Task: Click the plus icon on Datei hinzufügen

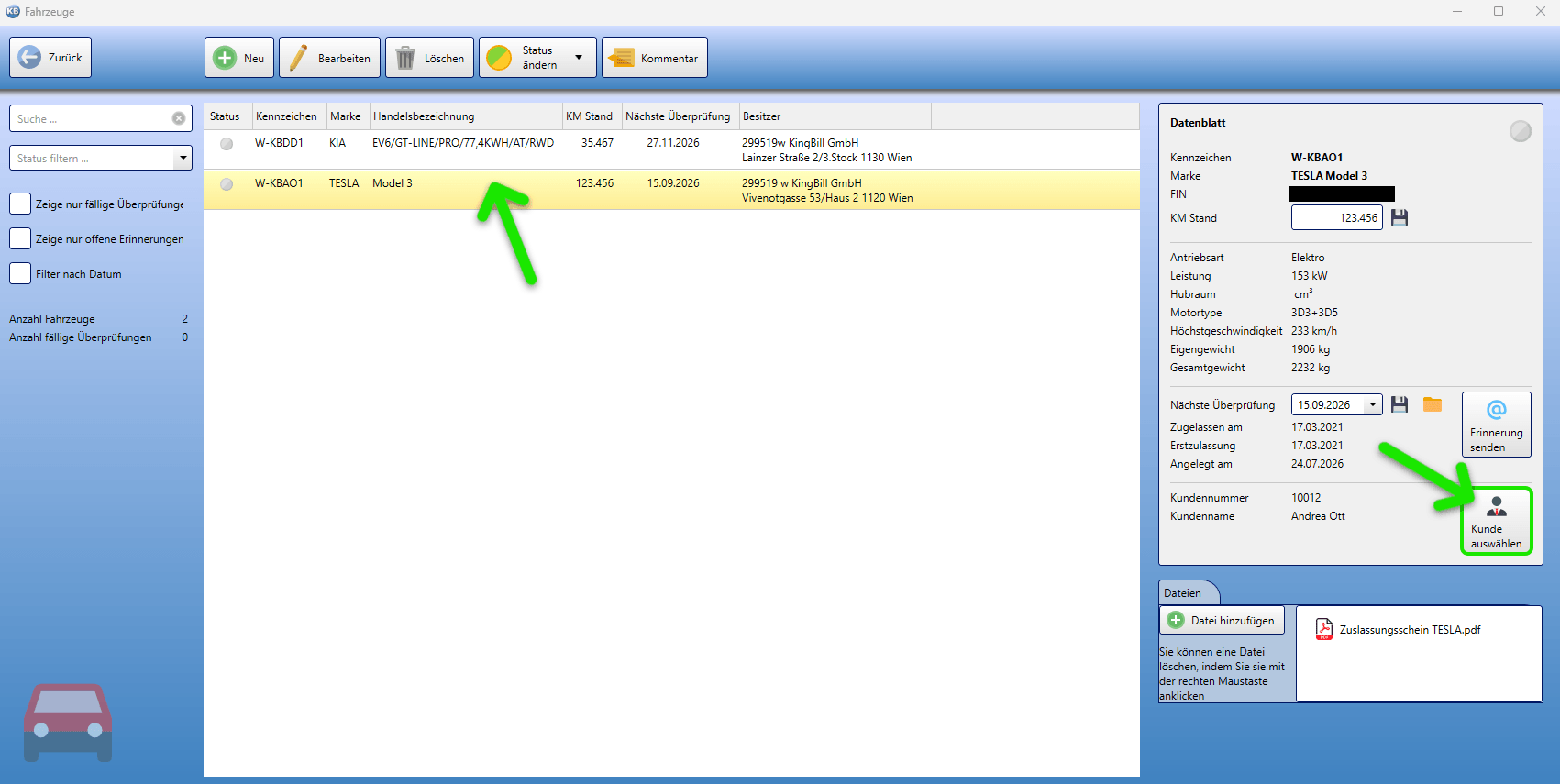Action: pos(1176,621)
